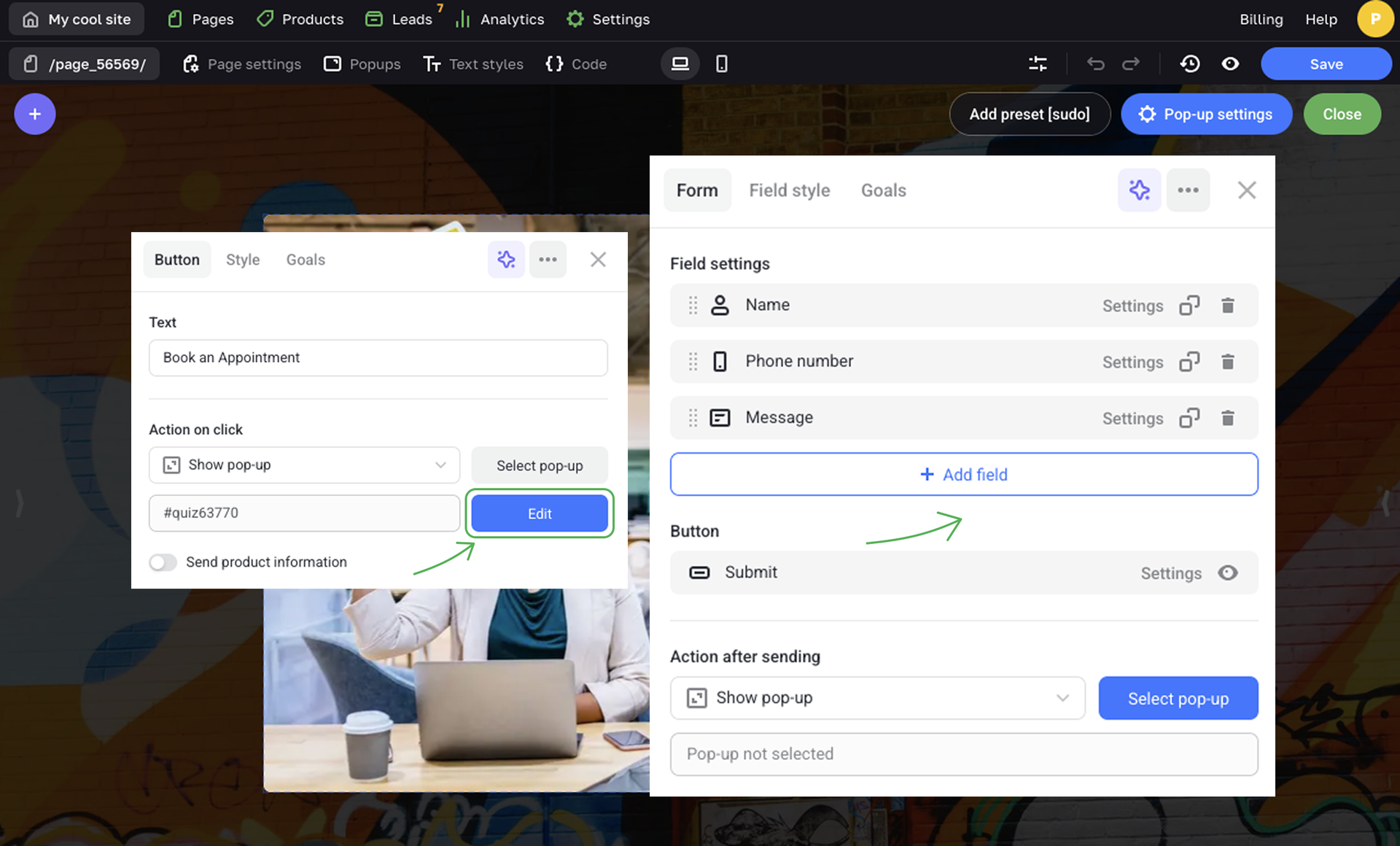
Task: Toggle Submit button visibility eye
Action: 1228,573
